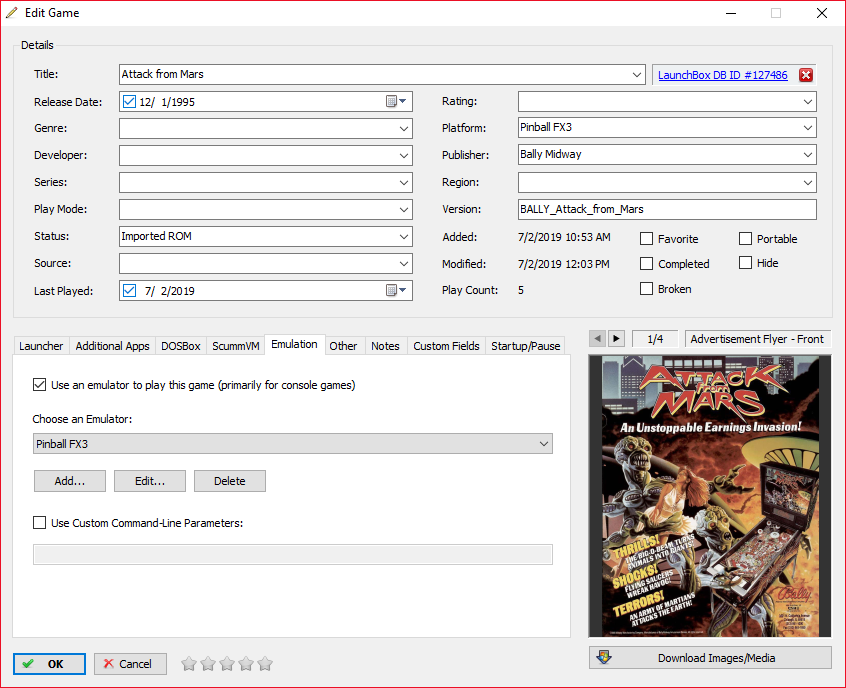Set rating to the fourth star
846x688 pixels.
[x=246, y=664]
